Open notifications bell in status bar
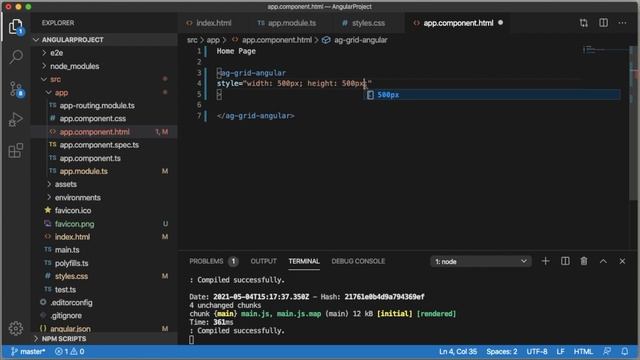Image resolution: width=640 pixels, height=360 pixels. (624, 351)
